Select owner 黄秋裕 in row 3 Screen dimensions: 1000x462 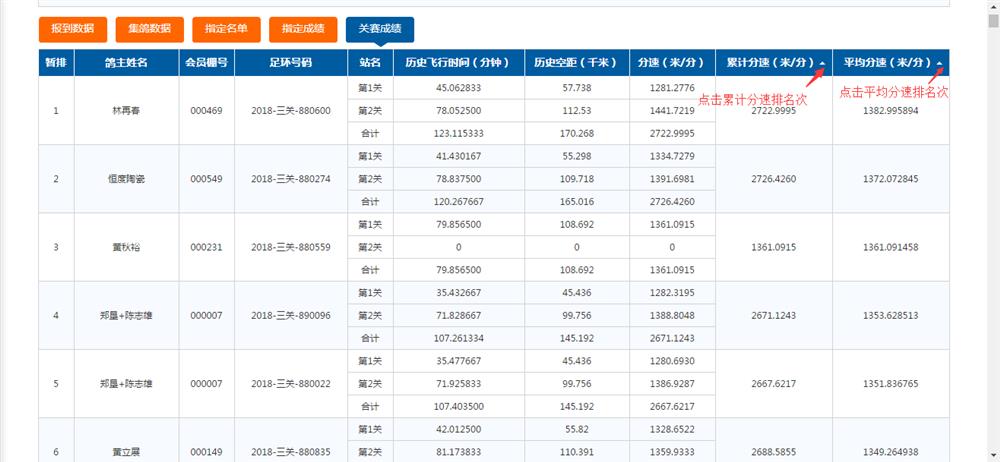(x=126, y=247)
